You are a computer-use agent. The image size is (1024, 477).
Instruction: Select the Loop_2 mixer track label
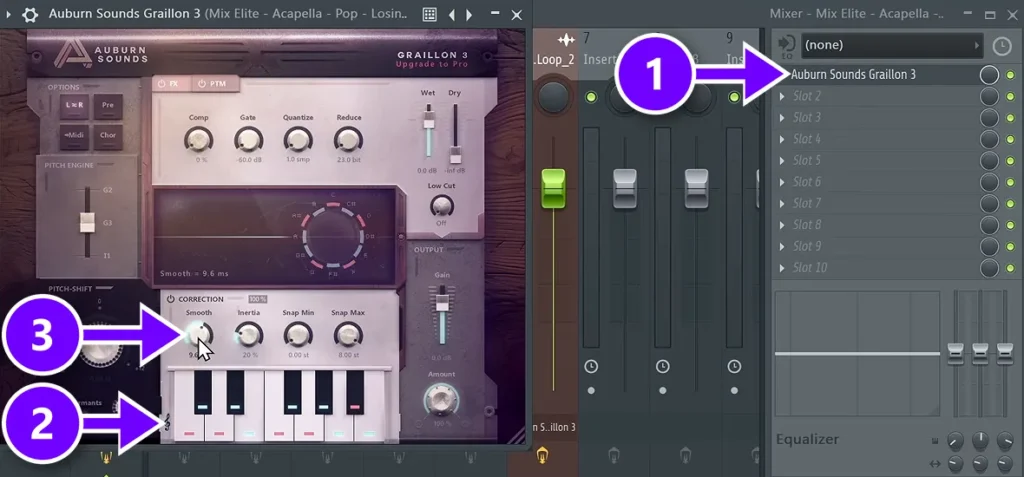pyautogui.click(x=555, y=59)
